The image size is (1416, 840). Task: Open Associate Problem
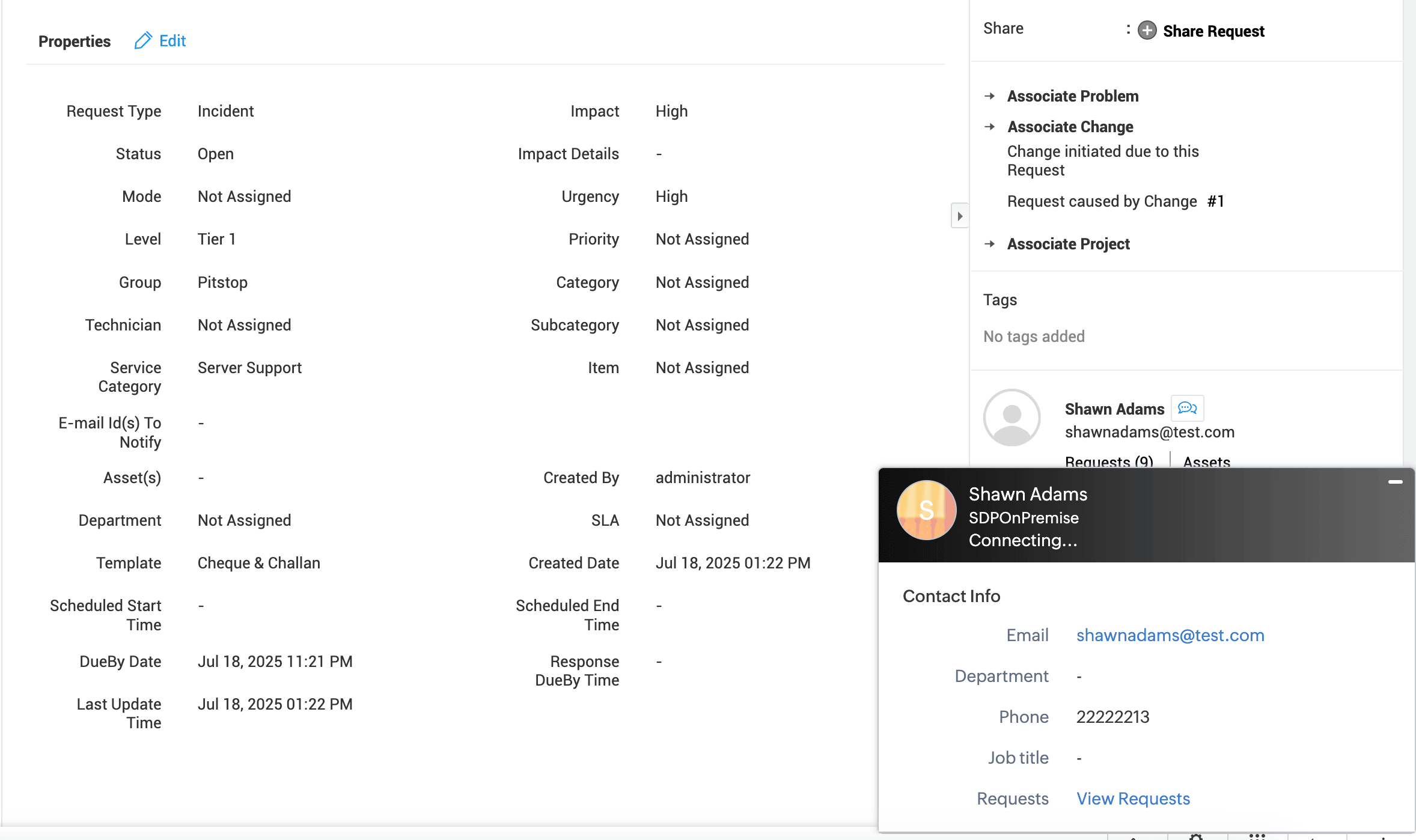tap(1073, 96)
